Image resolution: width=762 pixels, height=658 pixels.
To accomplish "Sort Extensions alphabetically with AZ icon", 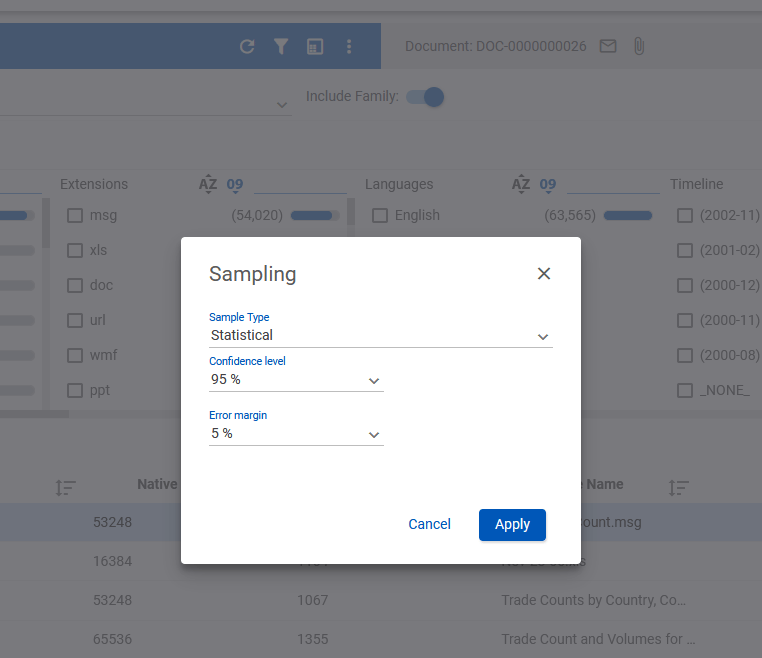I will click(208, 184).
